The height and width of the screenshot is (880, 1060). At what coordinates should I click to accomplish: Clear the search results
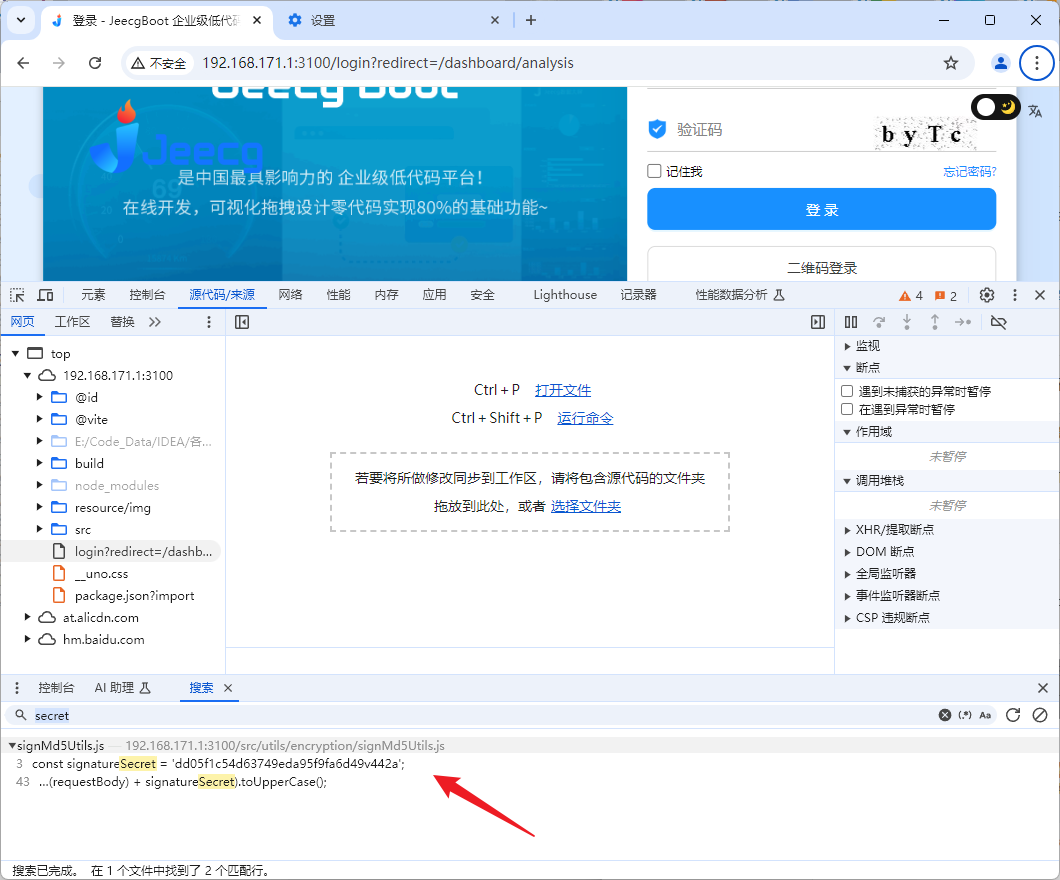click(x=1040, y=715)
